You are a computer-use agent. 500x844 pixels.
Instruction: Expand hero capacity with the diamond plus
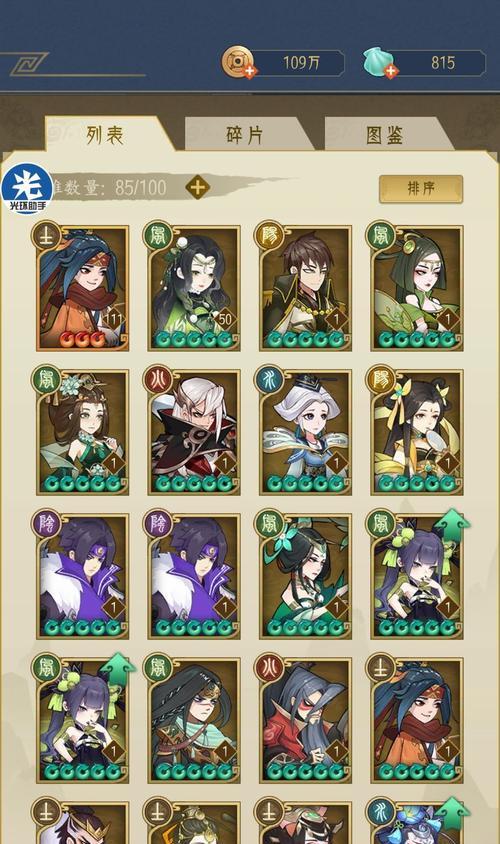click(x=198, y=187)
